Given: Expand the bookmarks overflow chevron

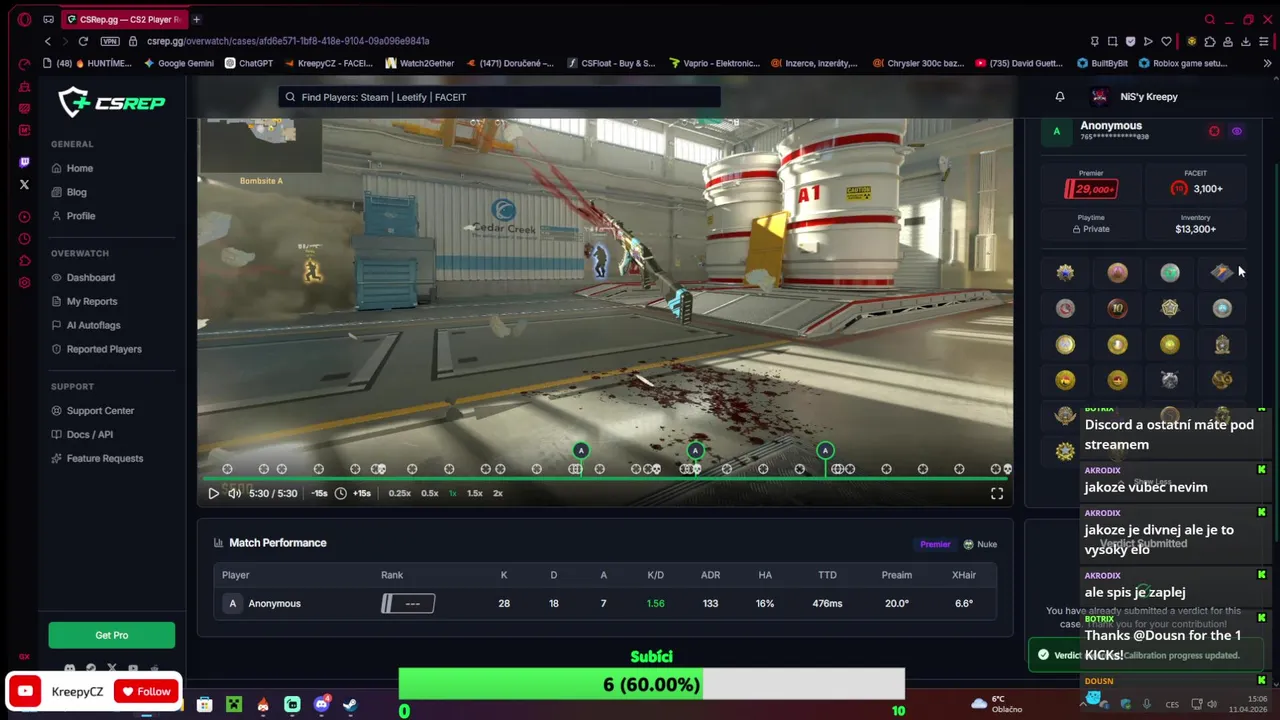Looking at the screenshot, I should pos(1267,63).
